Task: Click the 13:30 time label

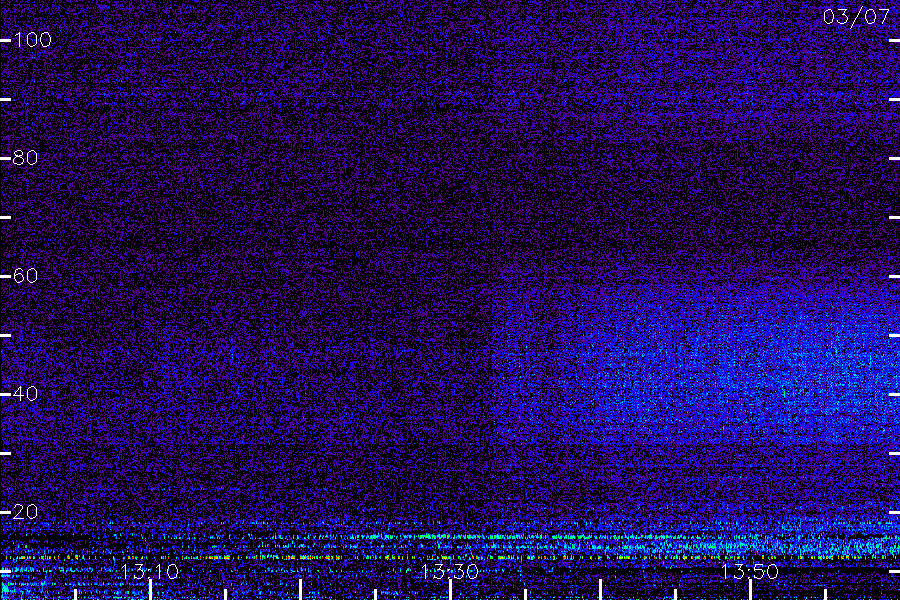Action: pyautogui.click(x=449, y=571)
